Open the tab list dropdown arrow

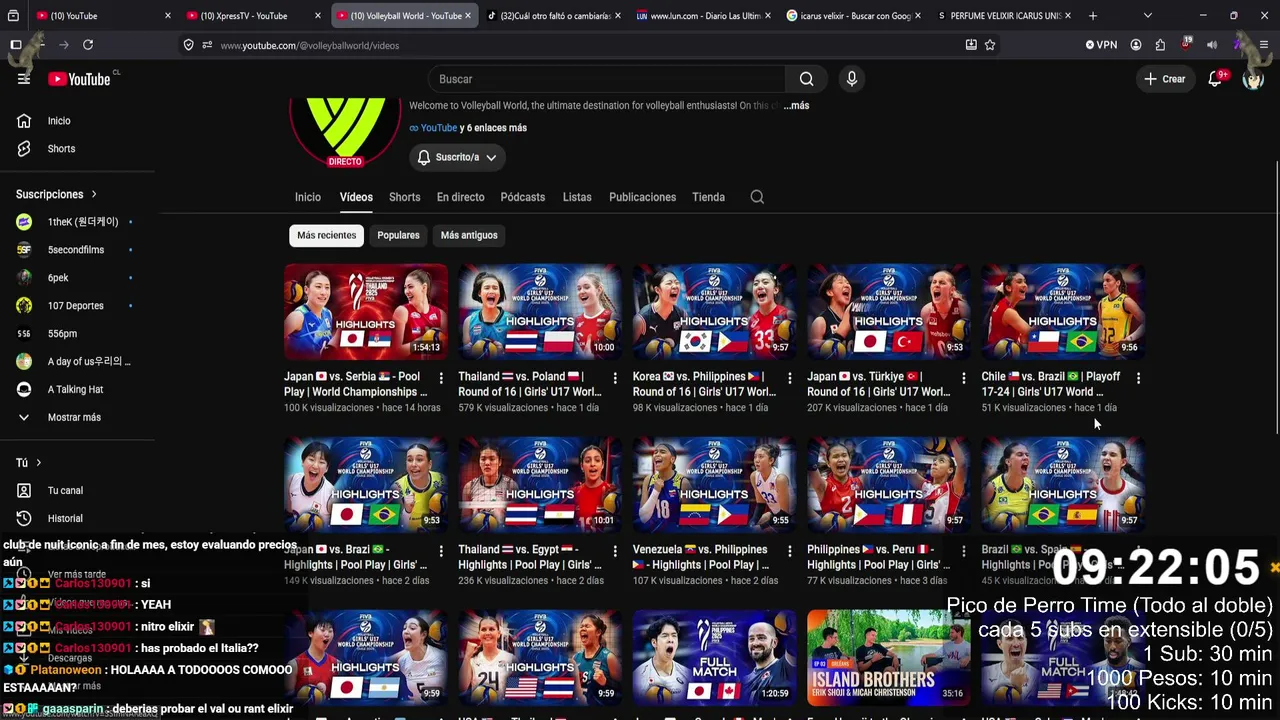[x=1147, y=16]
